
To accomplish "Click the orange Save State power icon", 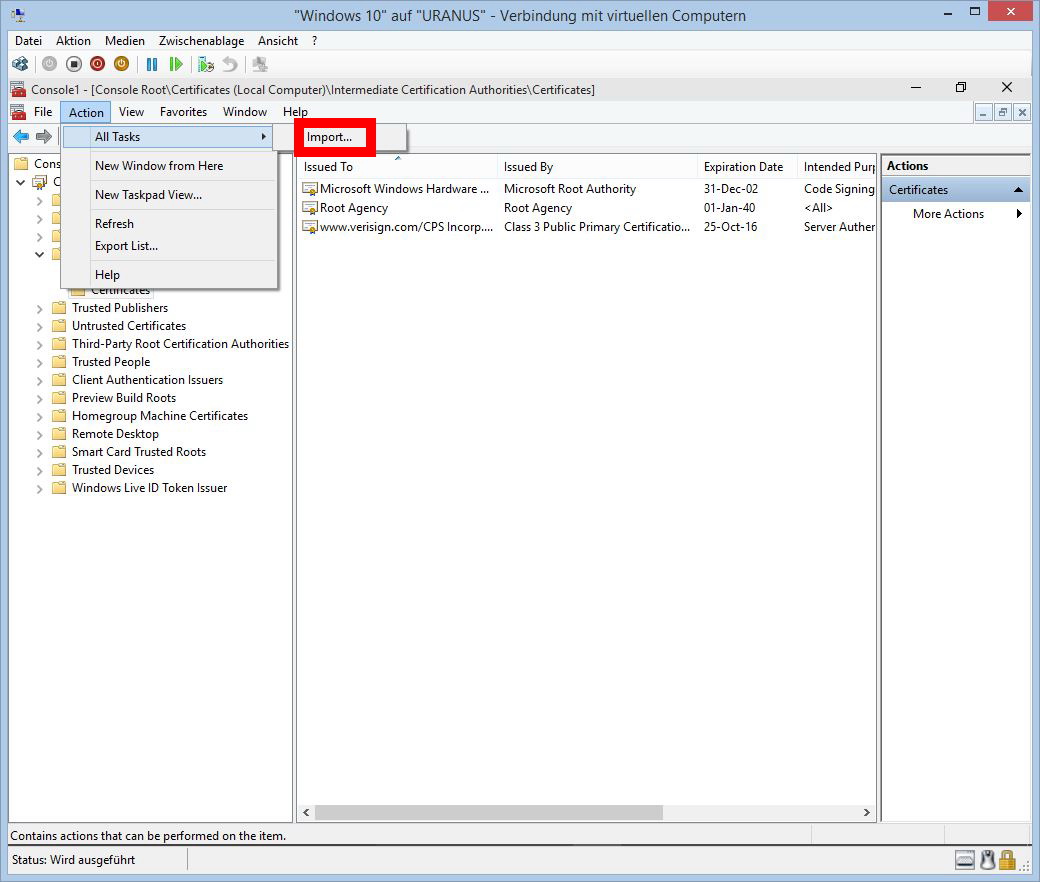I will pos(121,64).
